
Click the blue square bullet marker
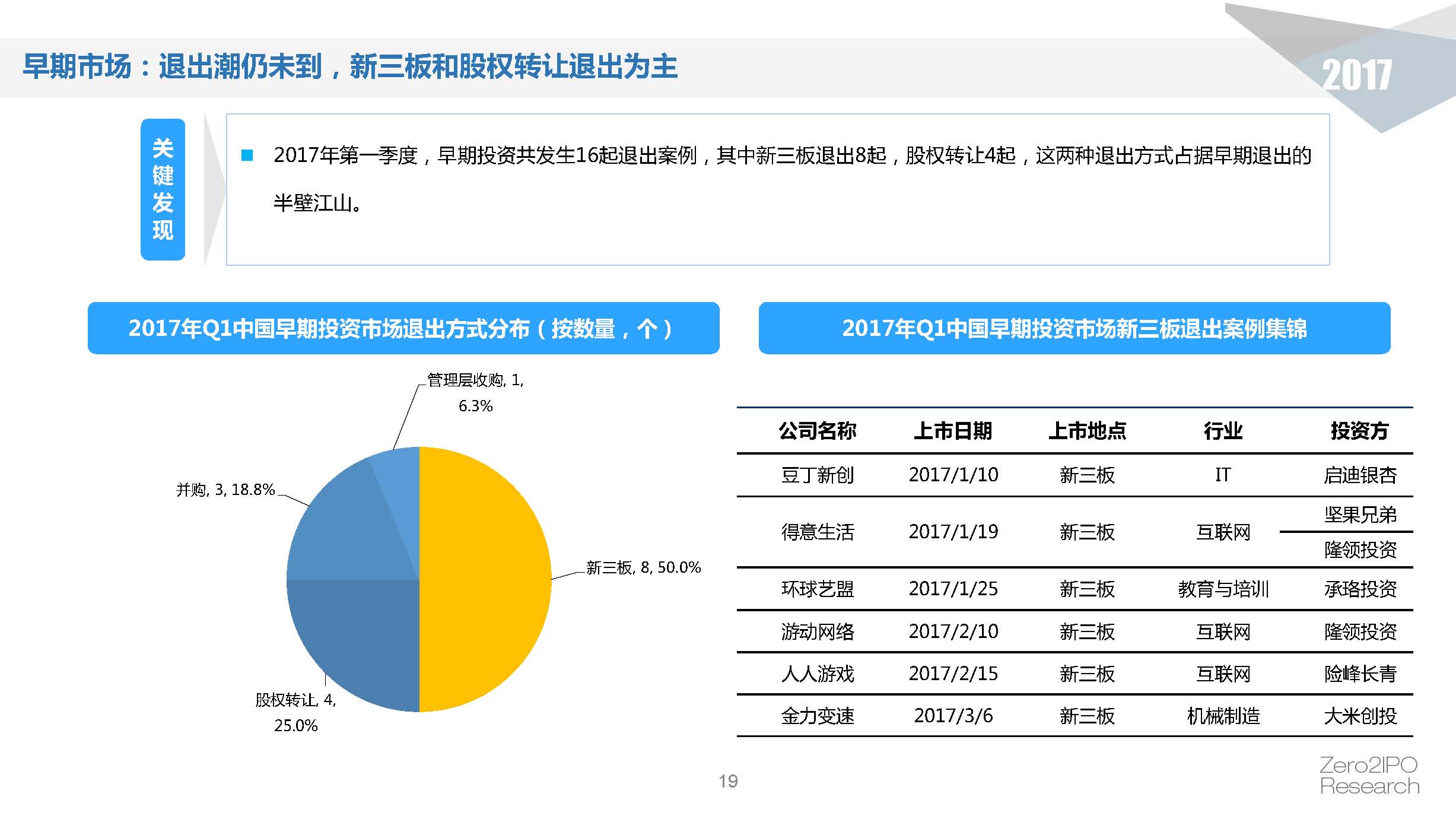(247, 155)
